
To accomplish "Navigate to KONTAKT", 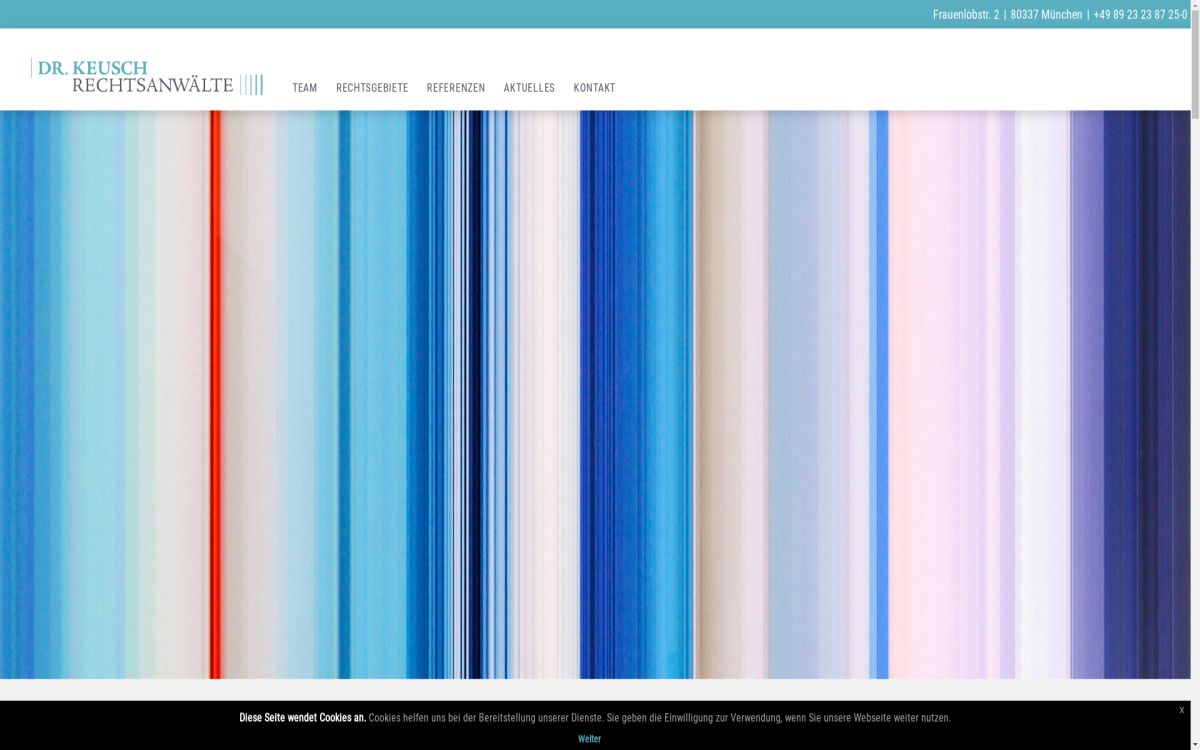I will click(x=594, y=88).
